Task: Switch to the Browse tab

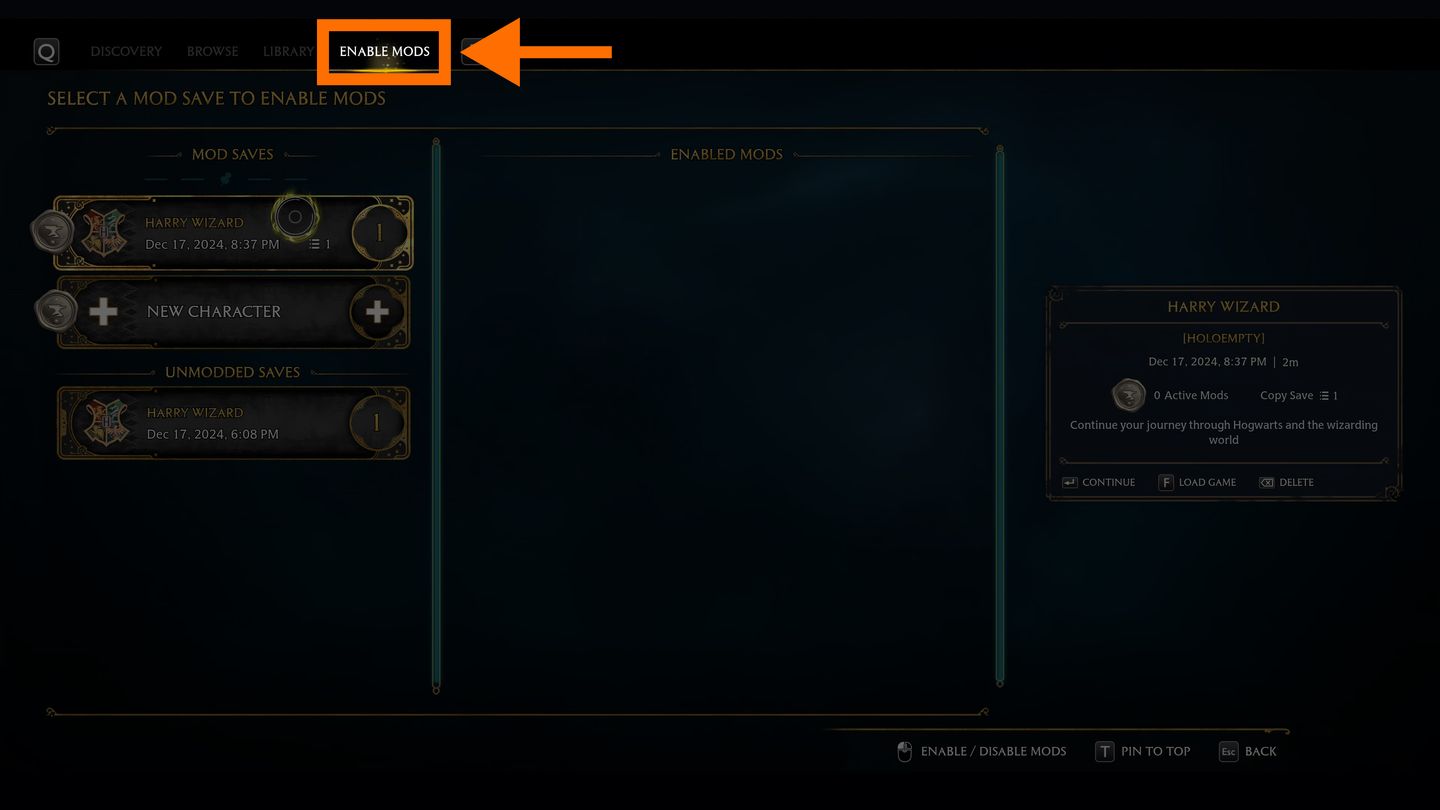Action: (x=213, y=51)
